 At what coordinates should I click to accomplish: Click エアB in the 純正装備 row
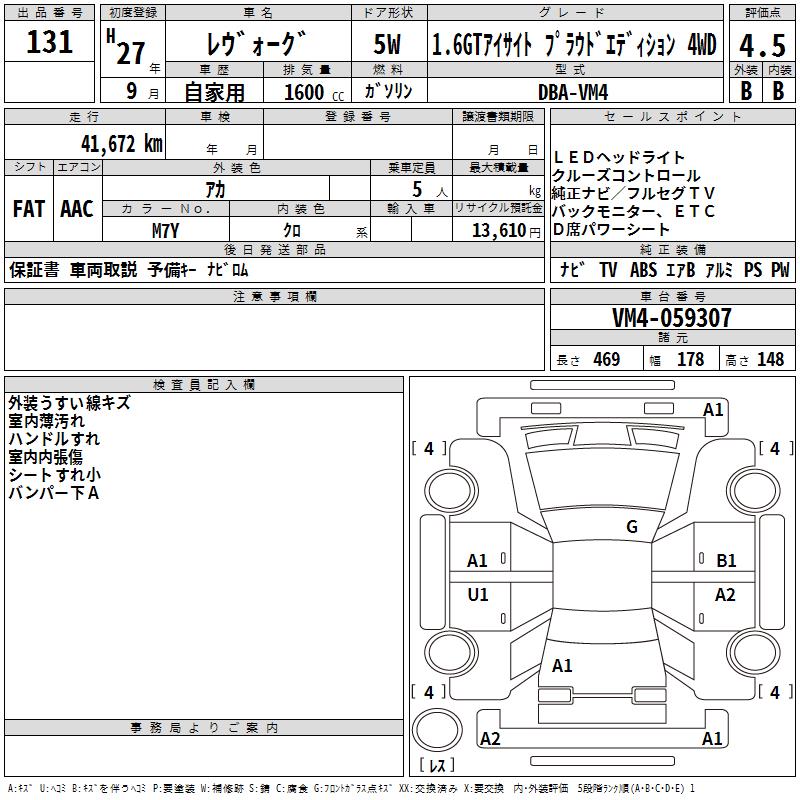[x=680, y=269]
